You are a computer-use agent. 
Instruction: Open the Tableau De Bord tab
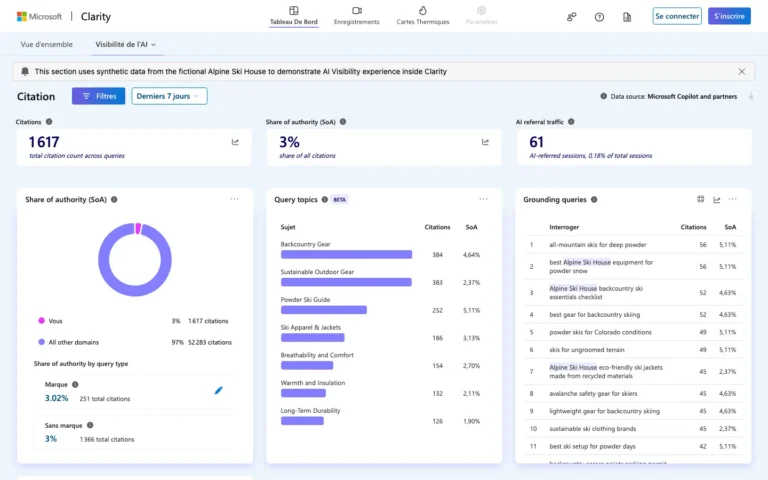pos(293,16)
